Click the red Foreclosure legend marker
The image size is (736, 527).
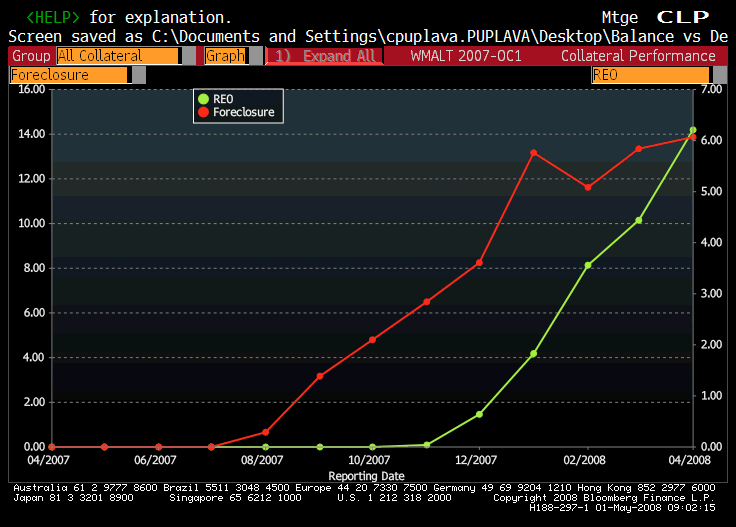tap(204, 112)
